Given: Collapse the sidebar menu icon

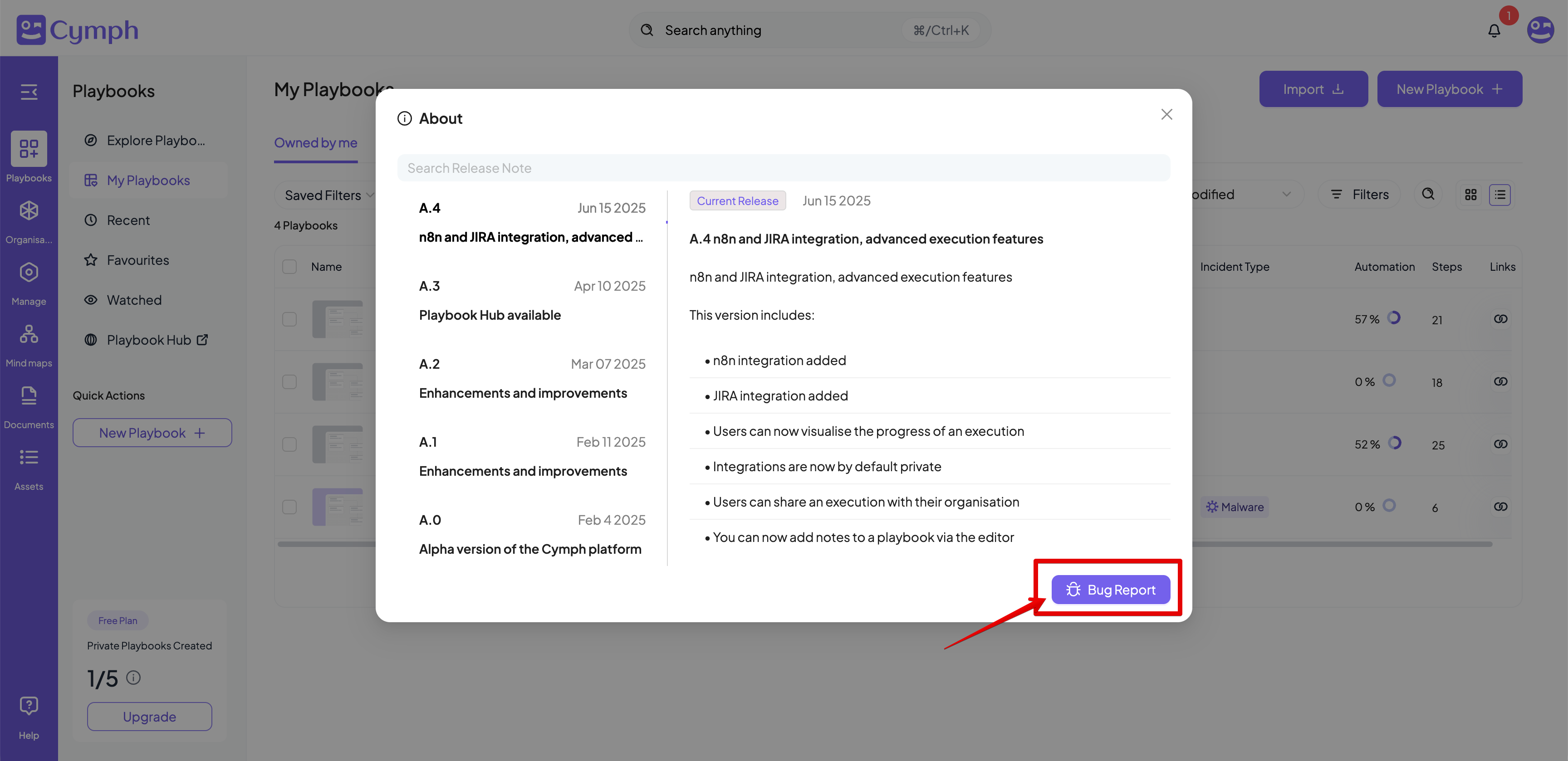Looking at the screenshot, I should click(29, 92).
